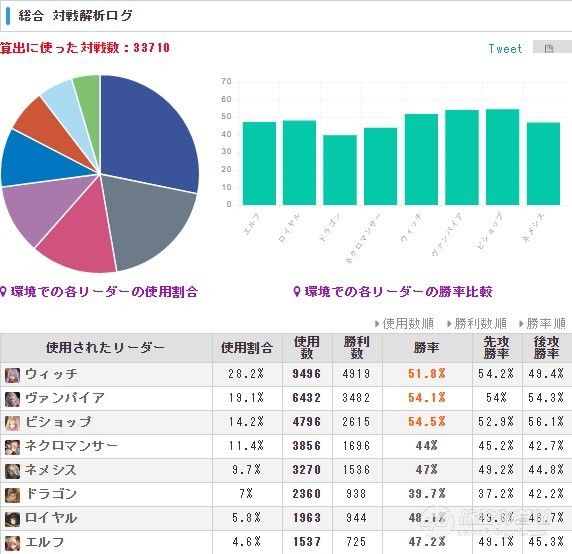
Task: Click the ヴァンパイア bar in win-rate chart
Action: pos(462,157)
